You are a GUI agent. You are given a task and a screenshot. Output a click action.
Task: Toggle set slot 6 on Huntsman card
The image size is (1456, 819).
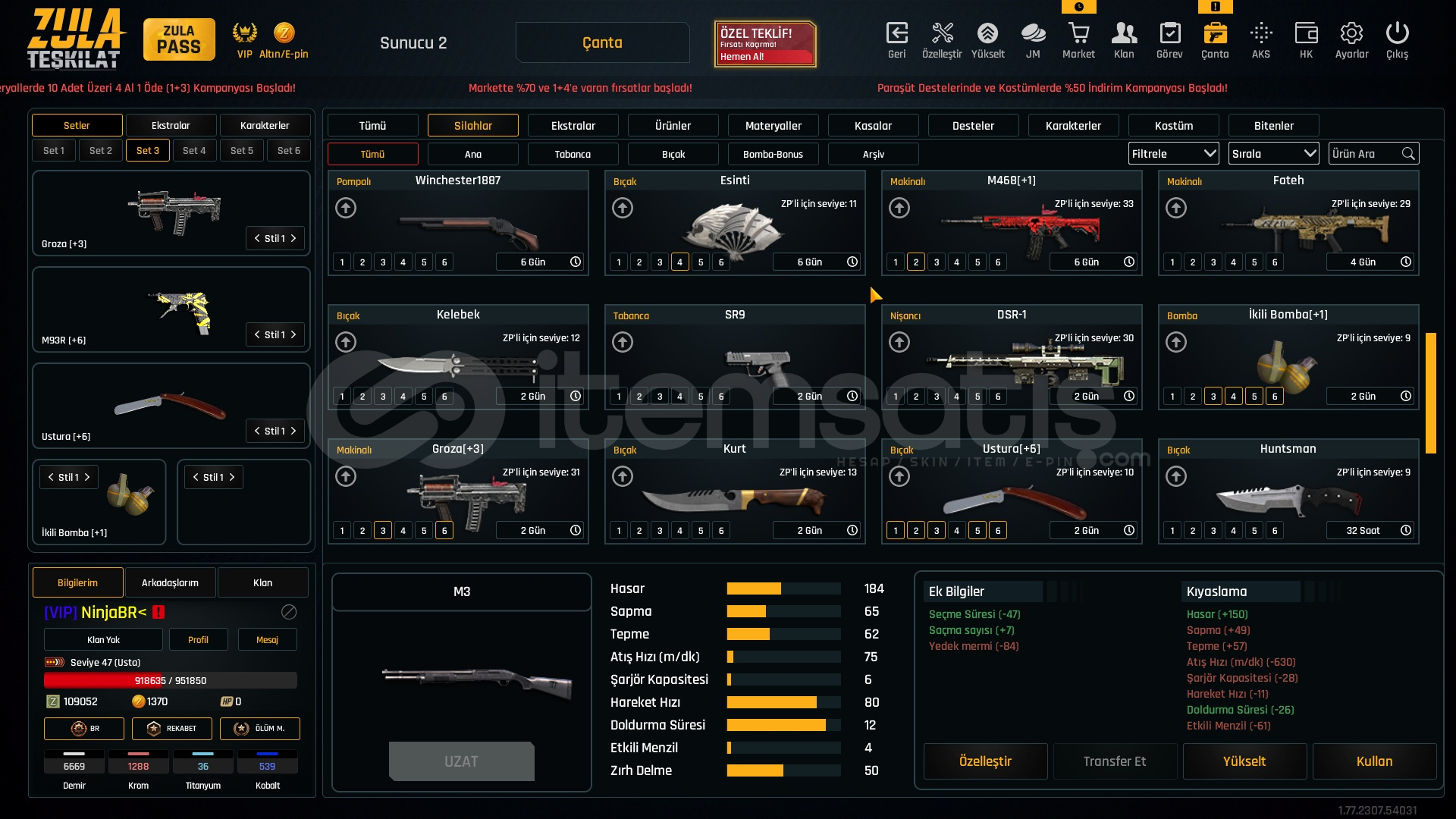tap(1275, 530)
